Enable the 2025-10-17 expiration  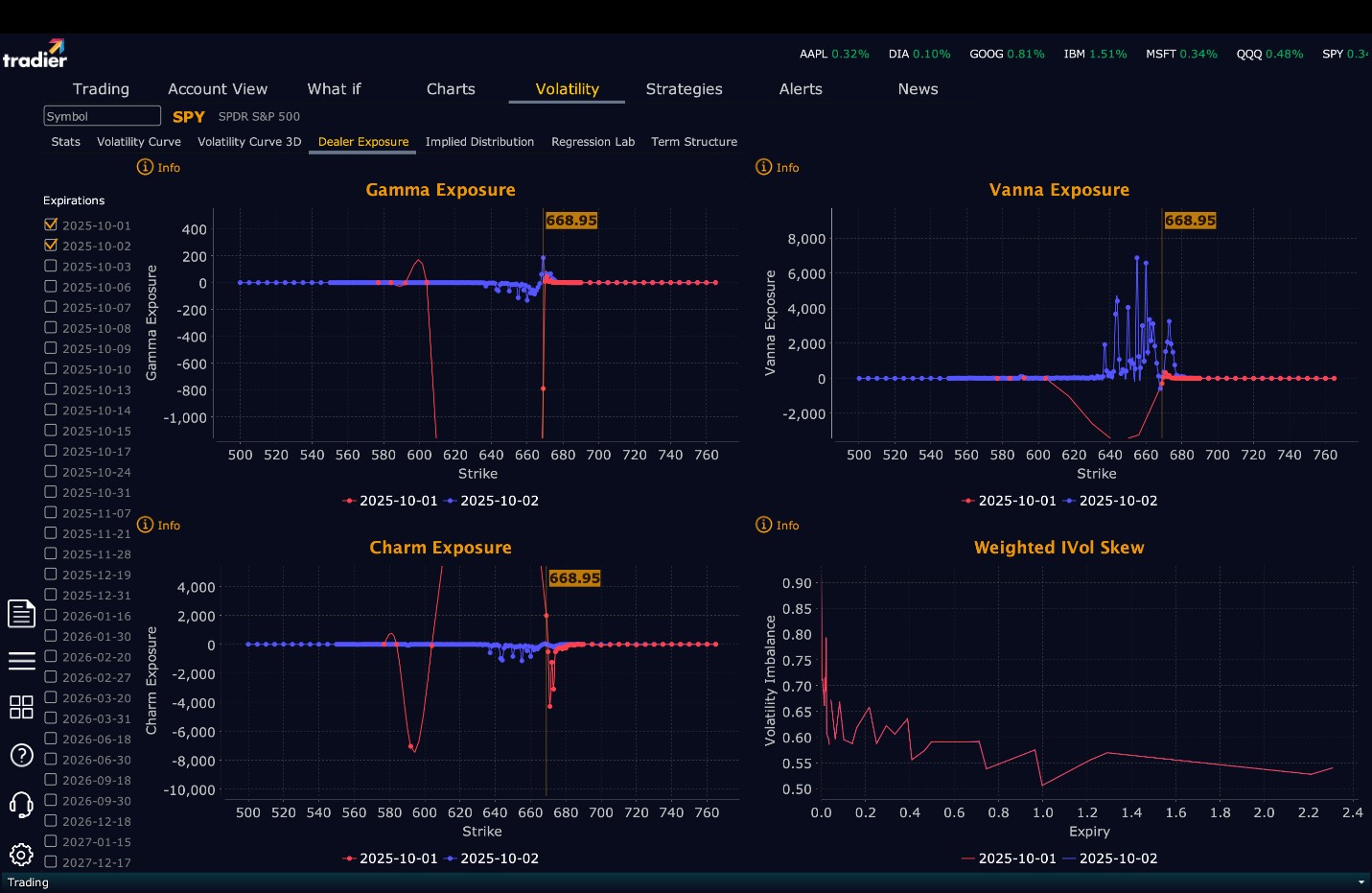pos(51,451)
